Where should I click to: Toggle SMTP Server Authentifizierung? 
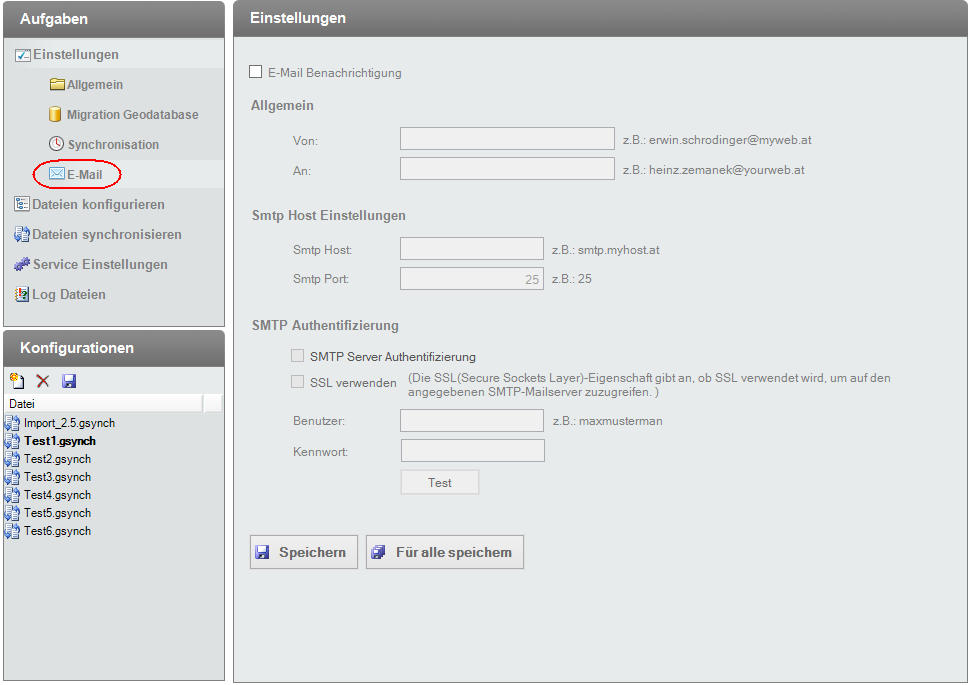[x=297, y=355]
